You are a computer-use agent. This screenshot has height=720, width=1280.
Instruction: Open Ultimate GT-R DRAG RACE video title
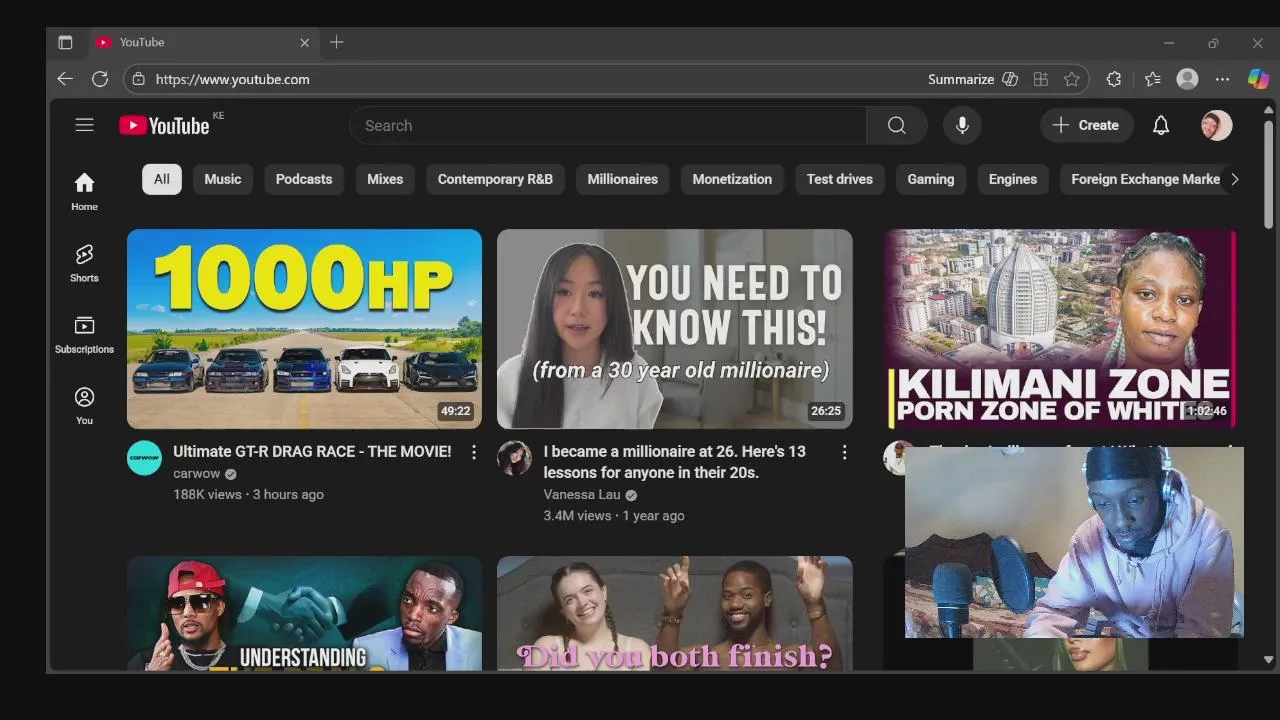(x=312, y=452)
